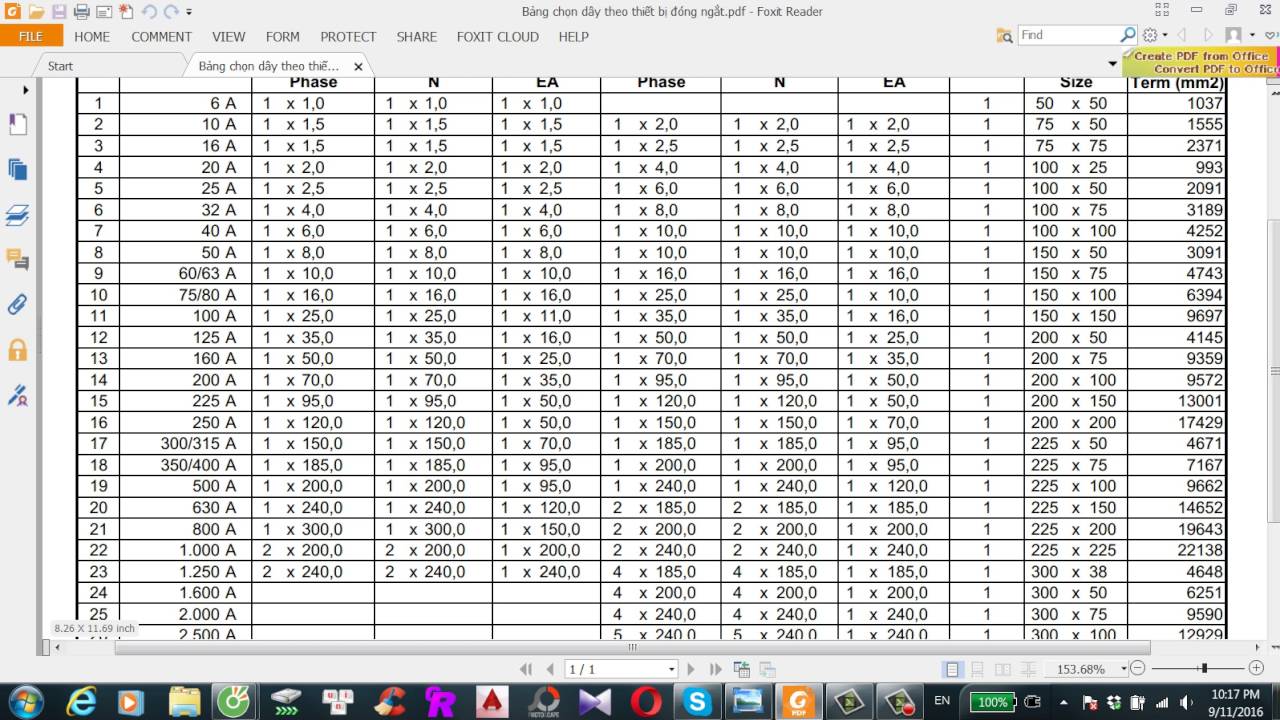The height and width of the screenshot is (720, 1280).
Task: Click the search settings gear icon
Action: tap(1150, 35)
